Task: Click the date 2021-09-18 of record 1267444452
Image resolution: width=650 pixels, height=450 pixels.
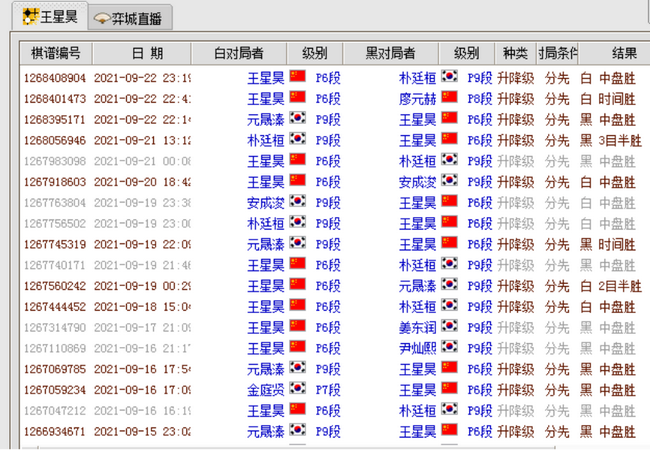Action: [x=125, y=307]
